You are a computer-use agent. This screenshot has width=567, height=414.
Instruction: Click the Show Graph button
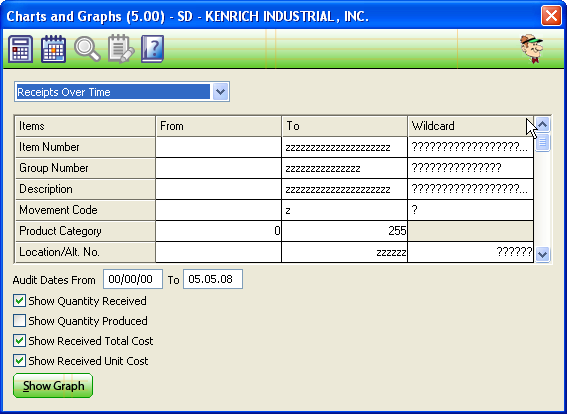pyautogui.click(x=53, y=386)
